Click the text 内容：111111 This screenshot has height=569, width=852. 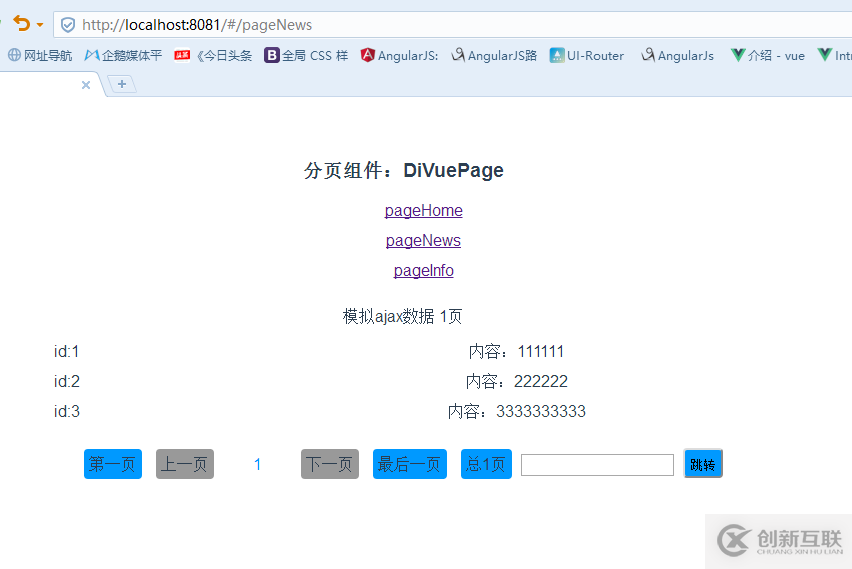[516, 352]
